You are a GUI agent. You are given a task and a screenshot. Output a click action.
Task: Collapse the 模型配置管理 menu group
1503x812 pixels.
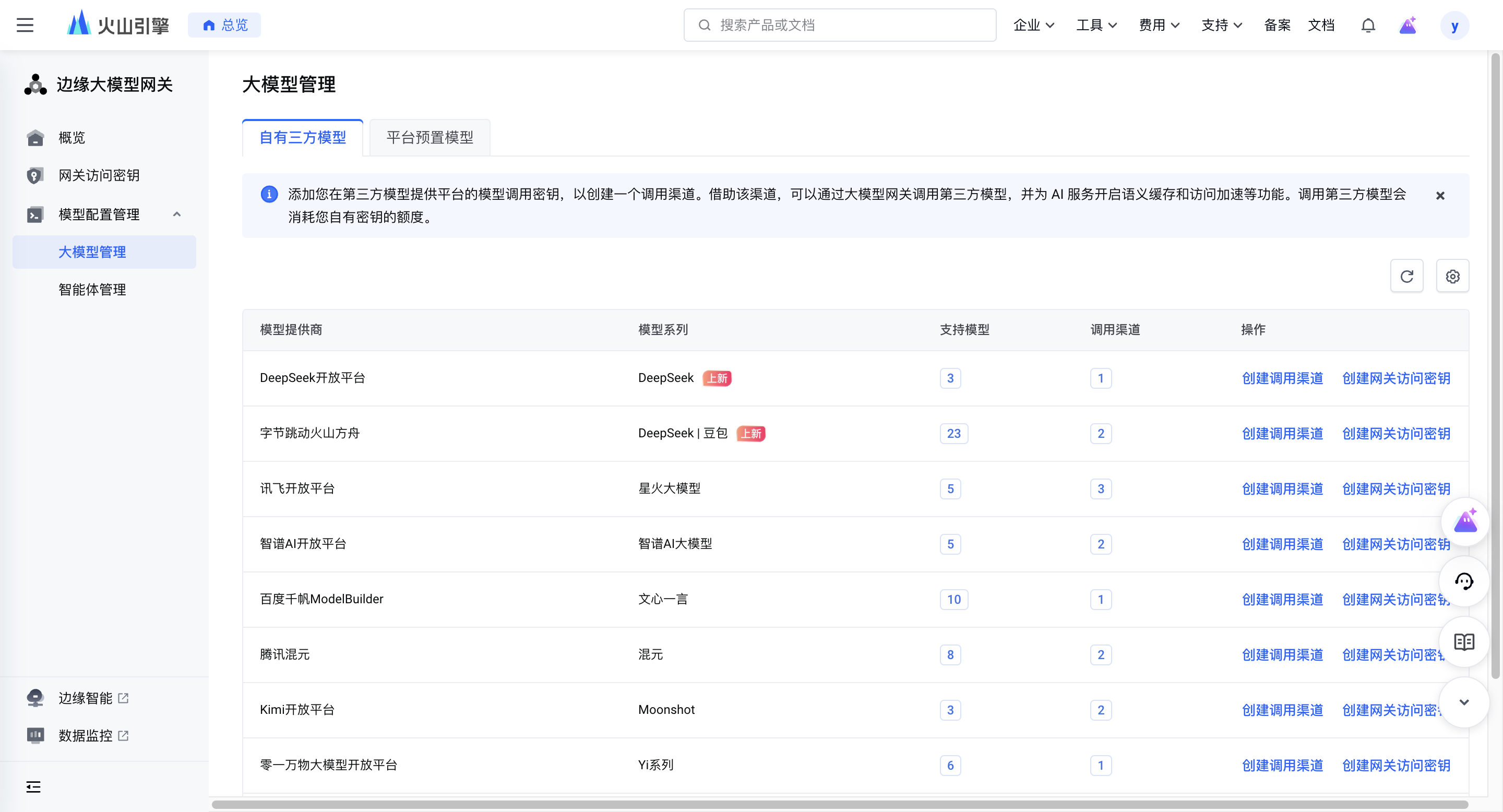177,214
